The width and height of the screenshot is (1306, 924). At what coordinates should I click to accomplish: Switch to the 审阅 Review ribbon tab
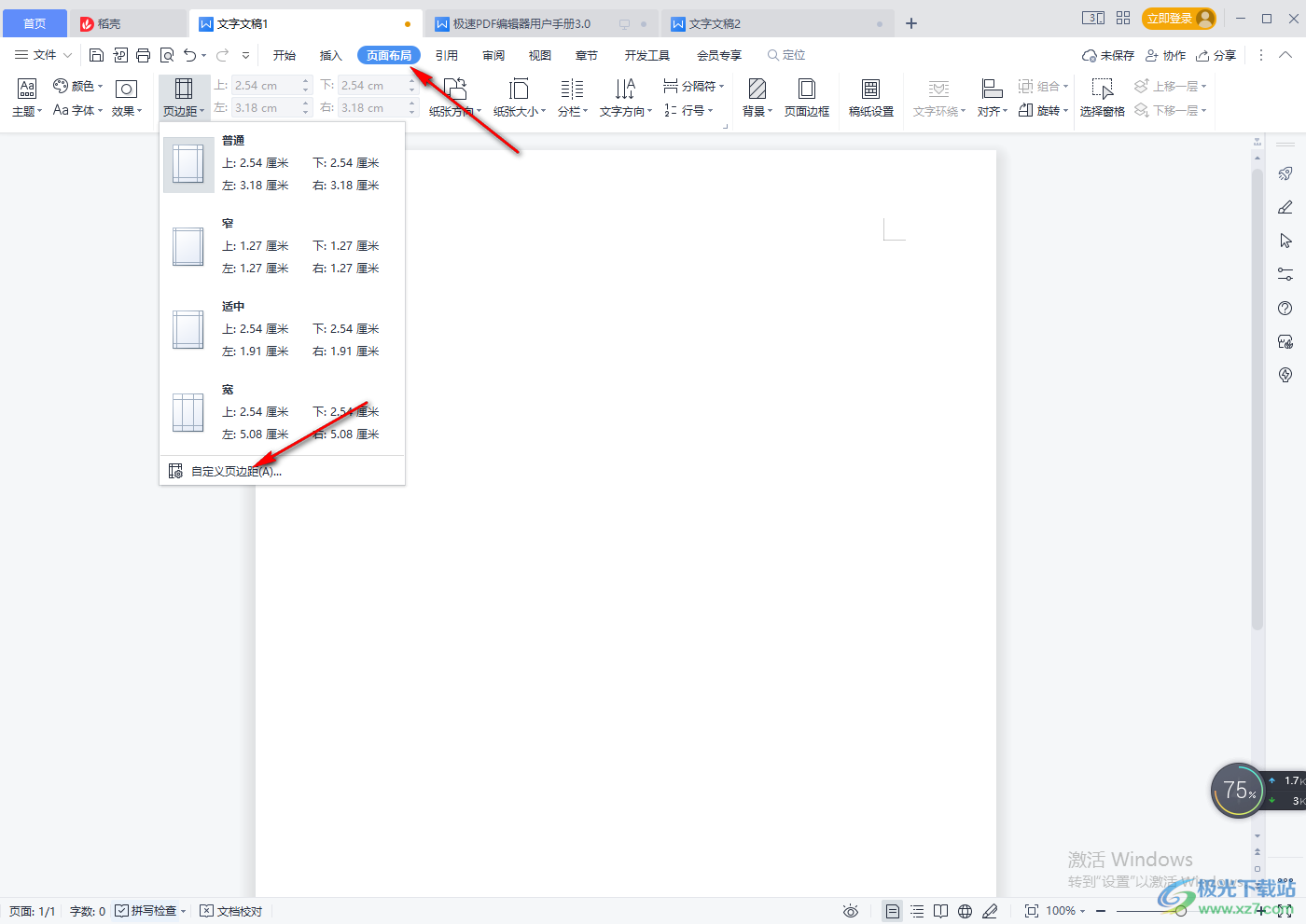[493, 55]
